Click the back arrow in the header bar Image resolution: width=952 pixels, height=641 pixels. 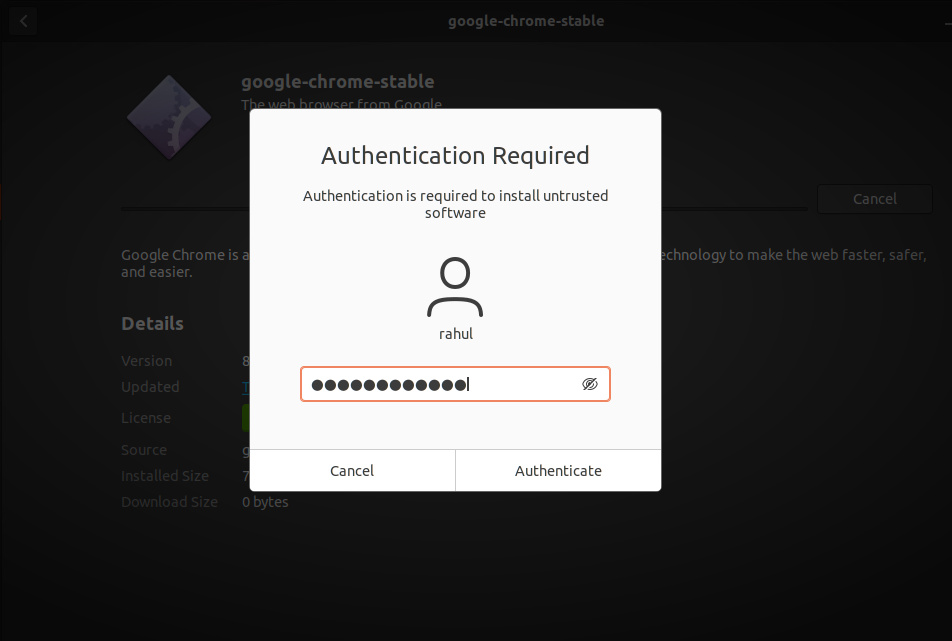click(23, 21)
